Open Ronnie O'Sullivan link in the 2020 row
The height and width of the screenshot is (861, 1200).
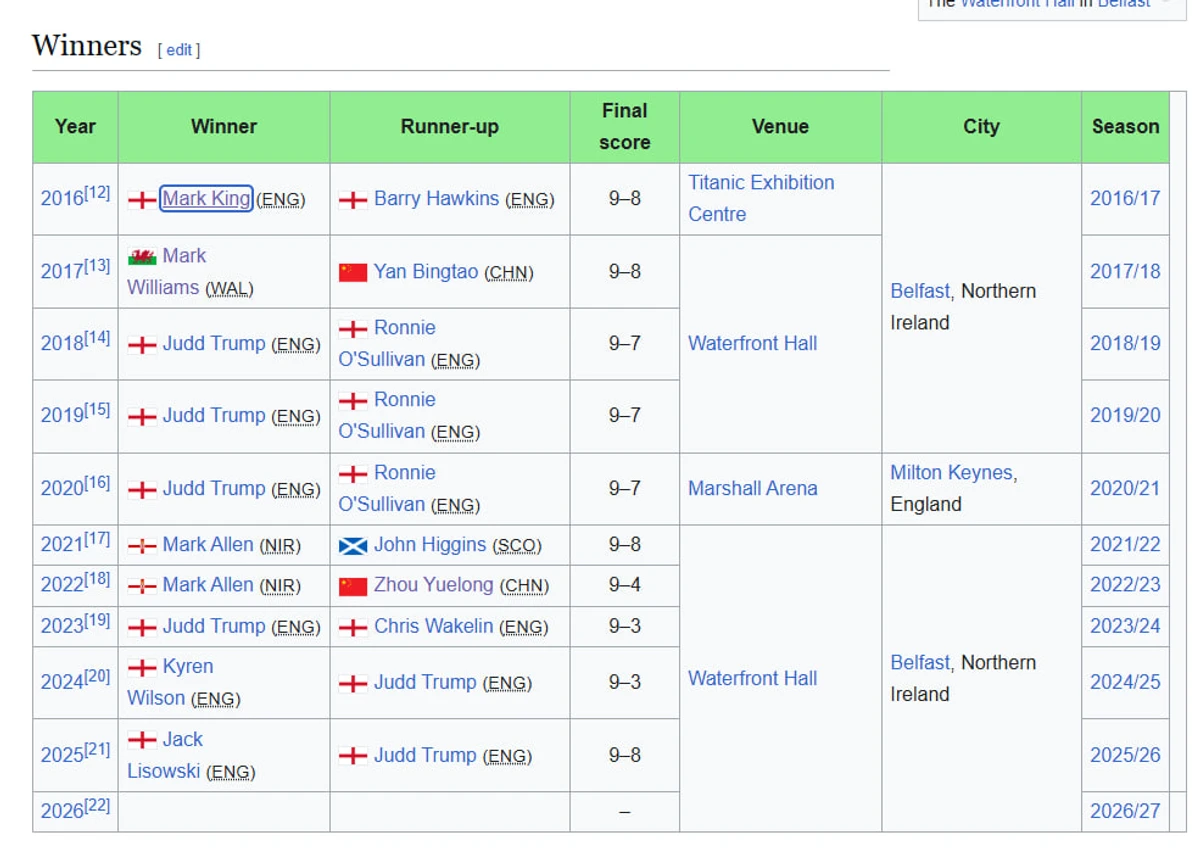tap(387, 488)
